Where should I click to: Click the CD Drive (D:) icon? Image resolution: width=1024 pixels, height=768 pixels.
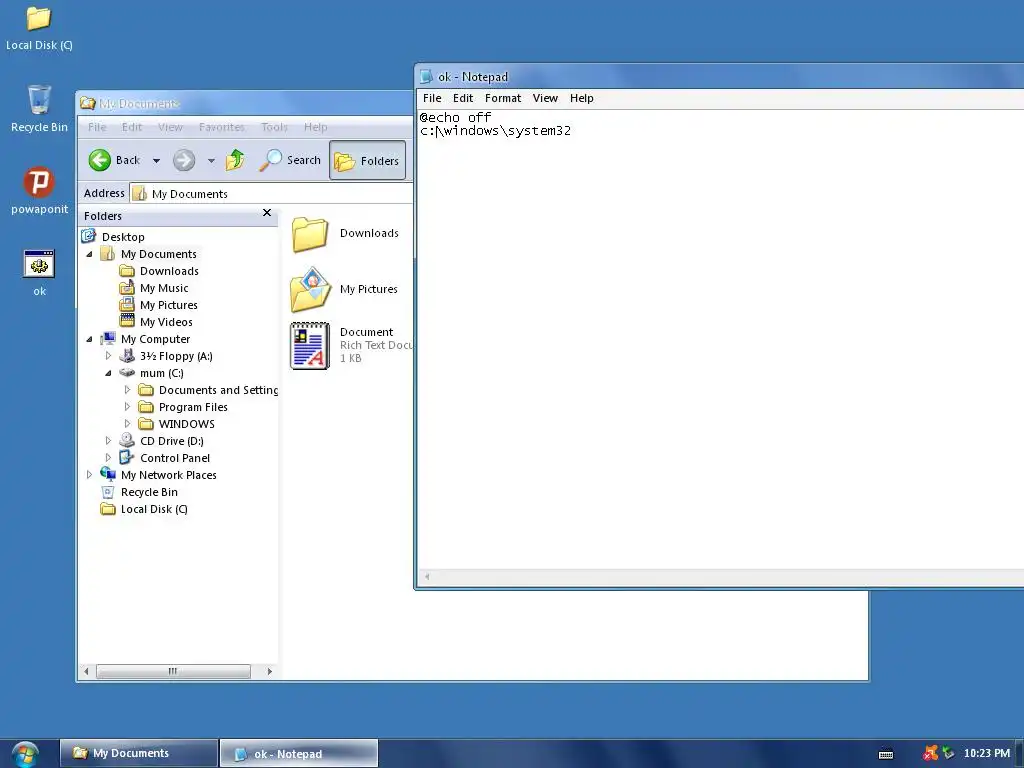tap(127, 441)
